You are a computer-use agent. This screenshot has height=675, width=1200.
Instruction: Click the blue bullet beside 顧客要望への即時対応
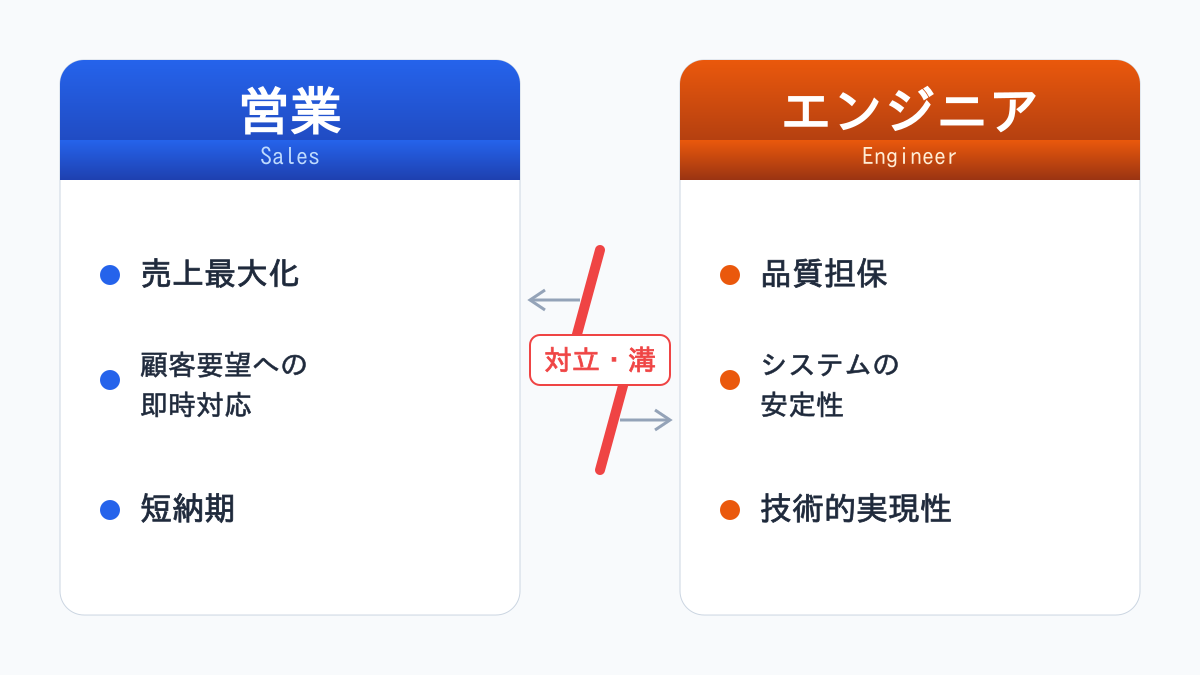pos(110,380)
